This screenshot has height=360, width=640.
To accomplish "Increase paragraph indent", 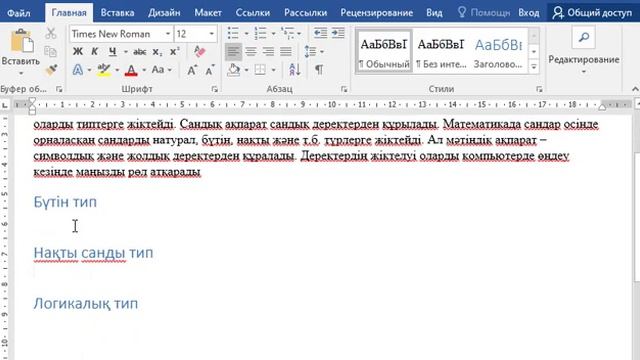I will coord(338,33).
